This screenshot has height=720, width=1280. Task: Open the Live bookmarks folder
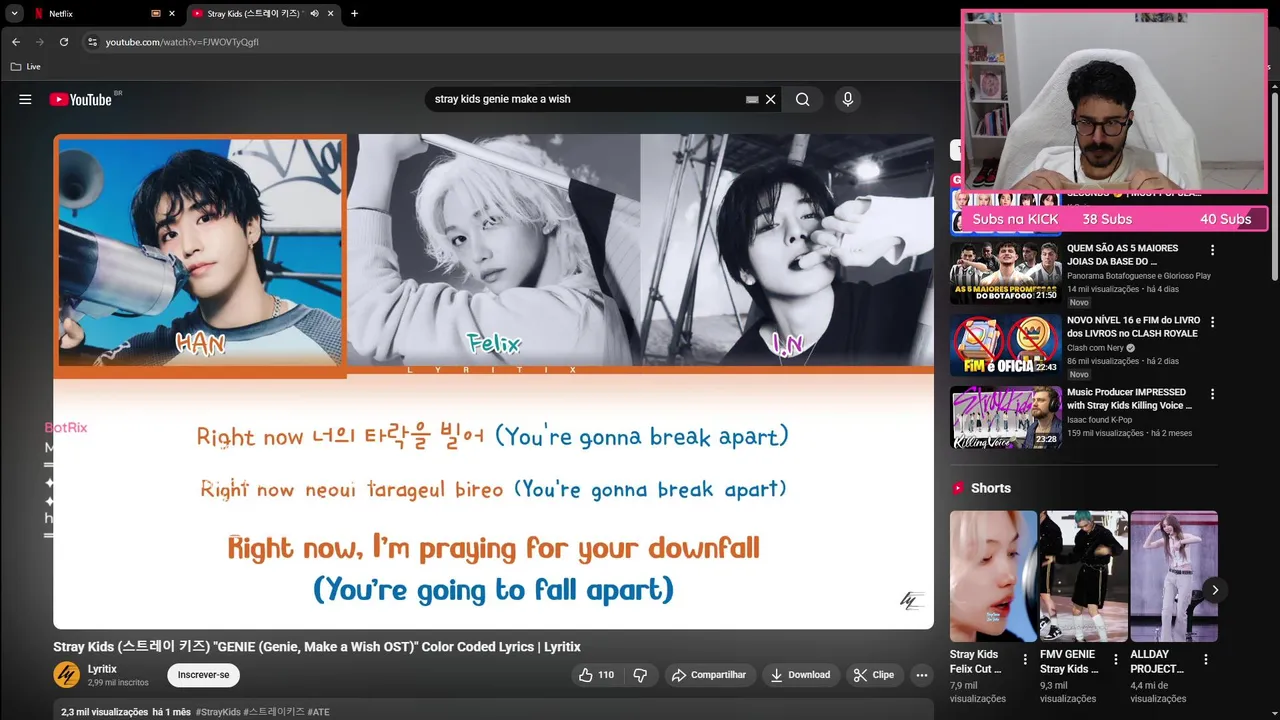[x=25, y=66]
